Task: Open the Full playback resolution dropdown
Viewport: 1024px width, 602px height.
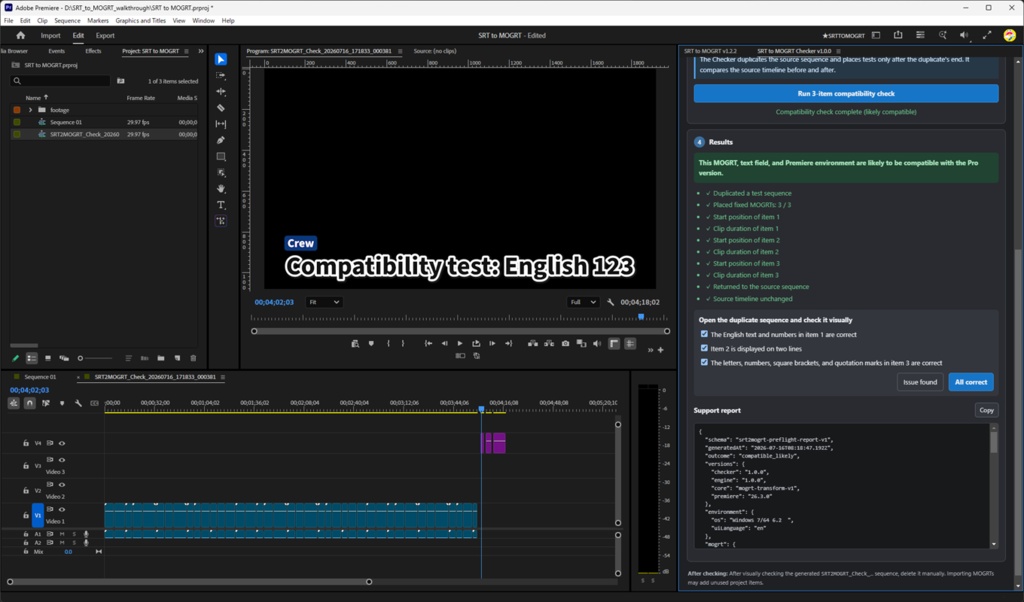Action: (x=583, y=302)
